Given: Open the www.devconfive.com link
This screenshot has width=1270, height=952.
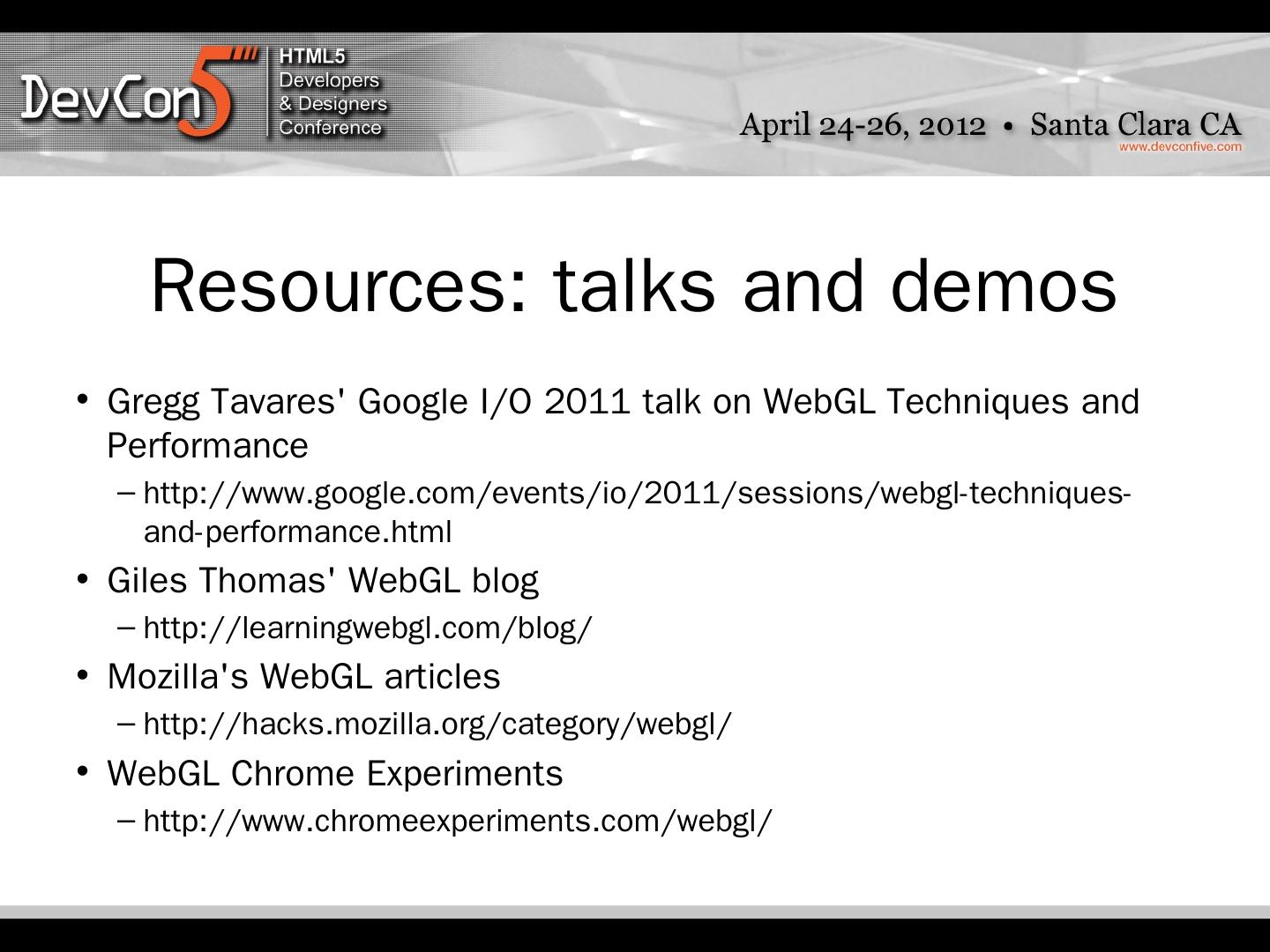Looking at the screenshot, I should pyautogui.click(x=1180, y=146).
